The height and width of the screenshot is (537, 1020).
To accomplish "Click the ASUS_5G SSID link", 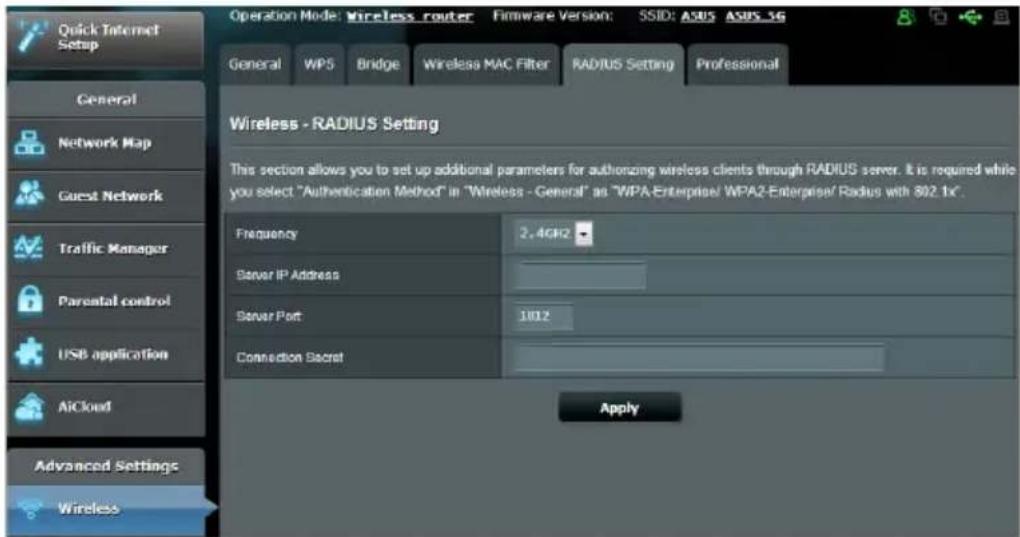I will click(x=755, y=16).
